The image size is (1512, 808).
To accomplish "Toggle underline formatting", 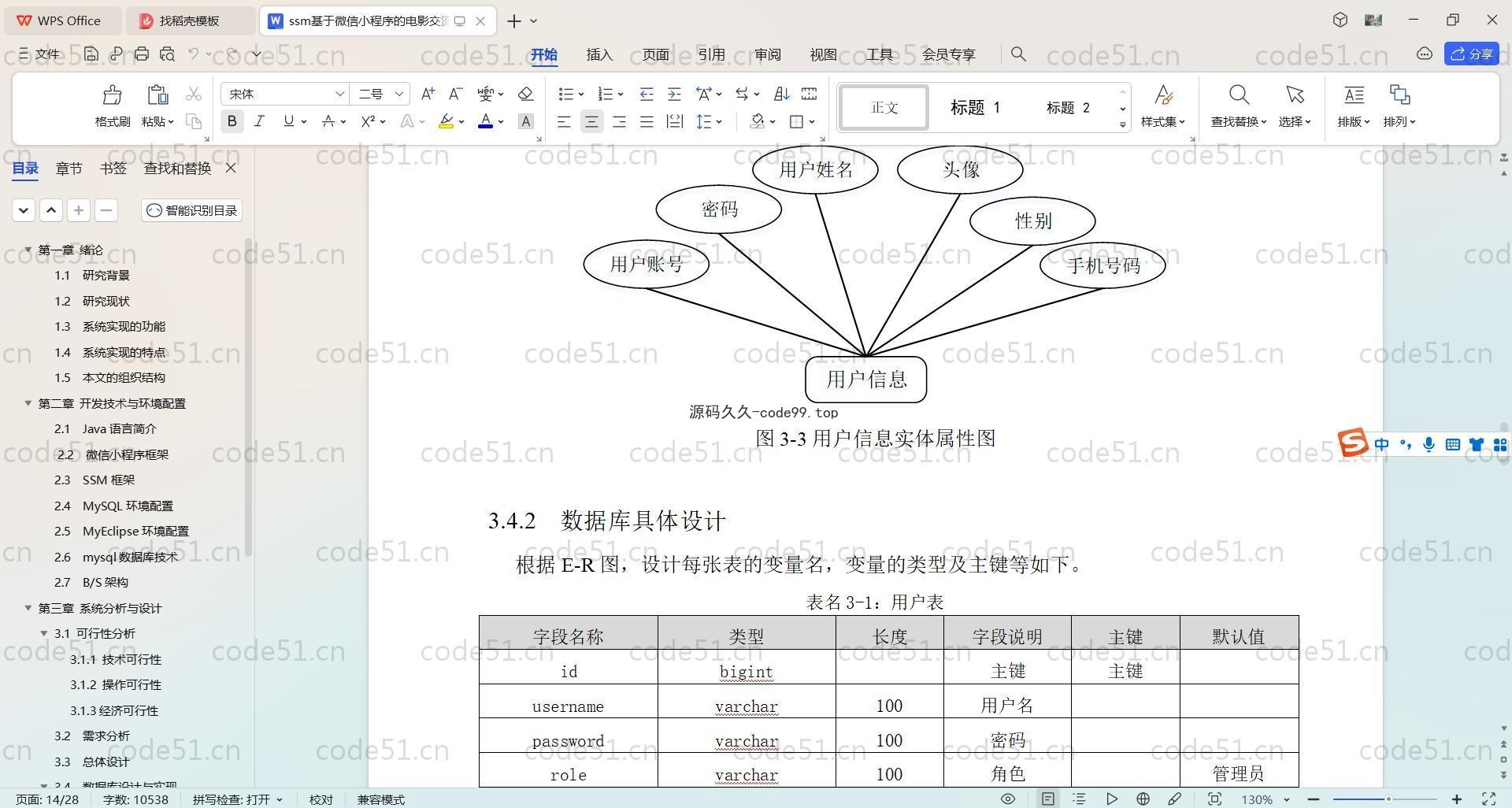I will [x=288, y=121].
